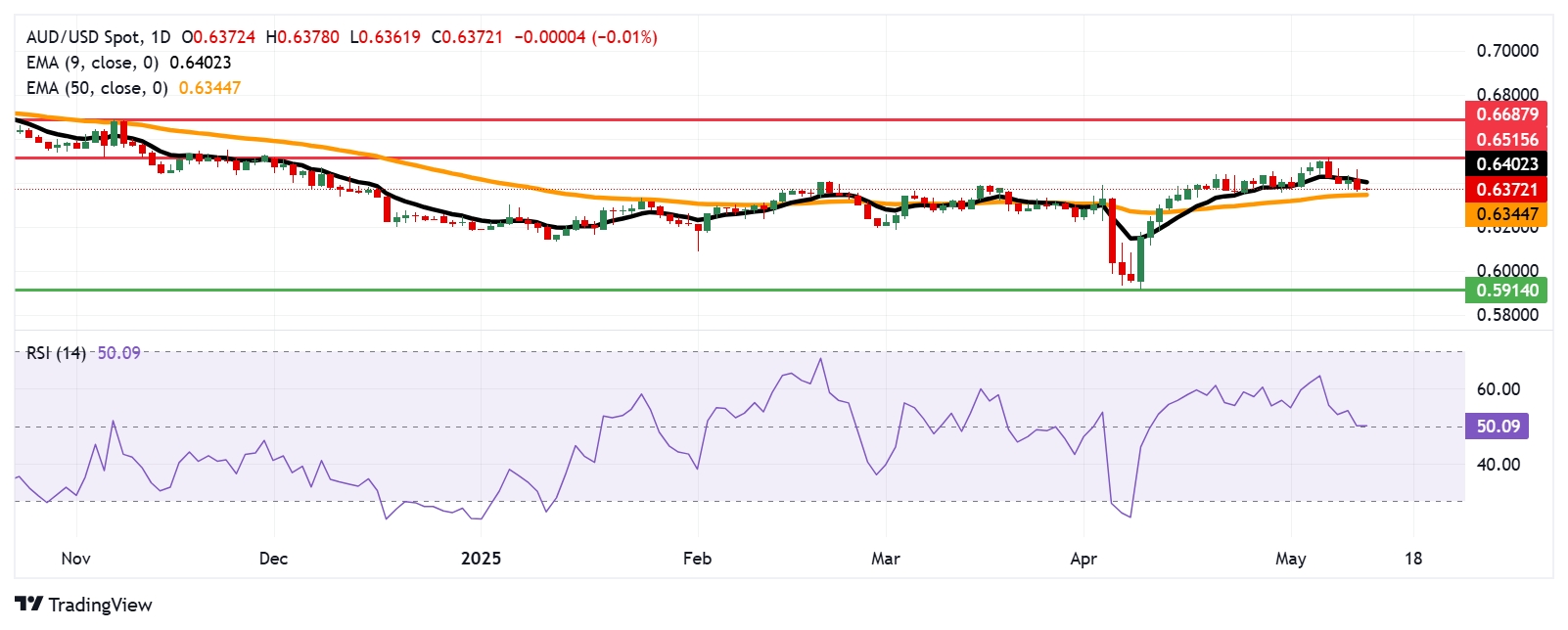Click the 60.00 RSI axis tick
The height and width of the screenshot is (630, 1568).
[x=1498, y=389]
